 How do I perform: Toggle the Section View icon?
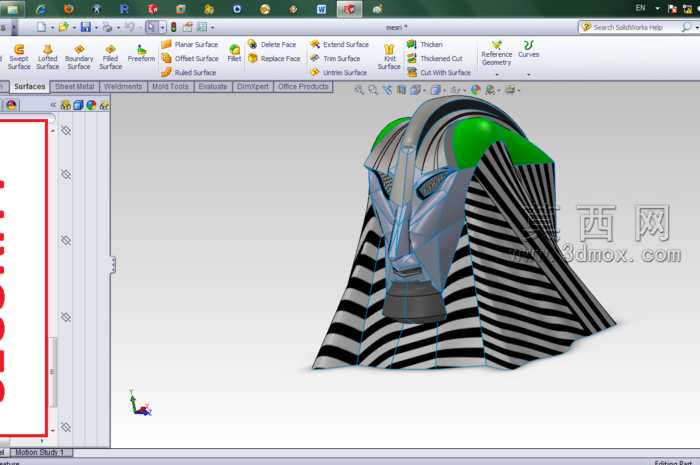click(401, 90)
